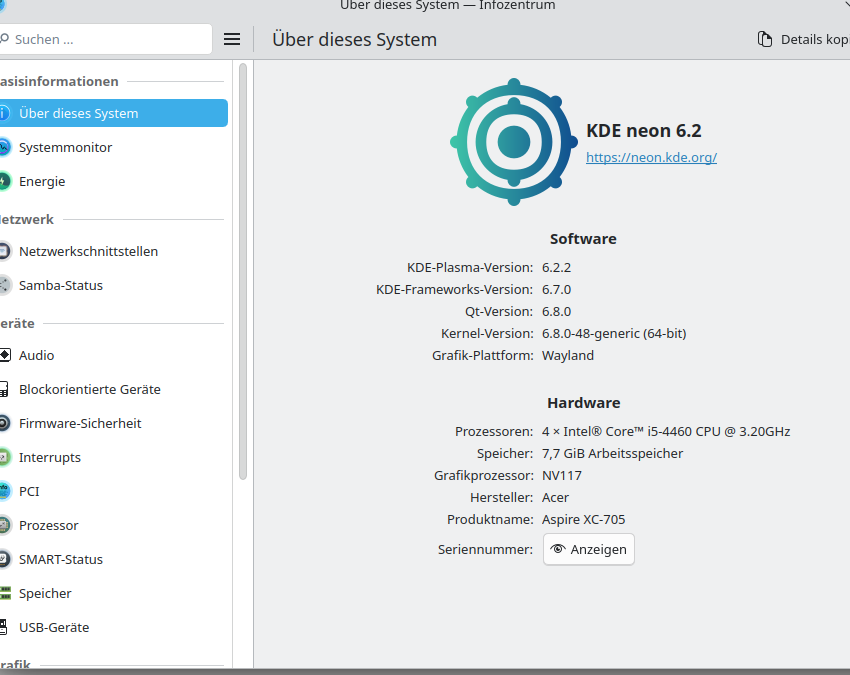Click the NV117 graphics processor value
The image size is (850, 675).
click(562, 475)
